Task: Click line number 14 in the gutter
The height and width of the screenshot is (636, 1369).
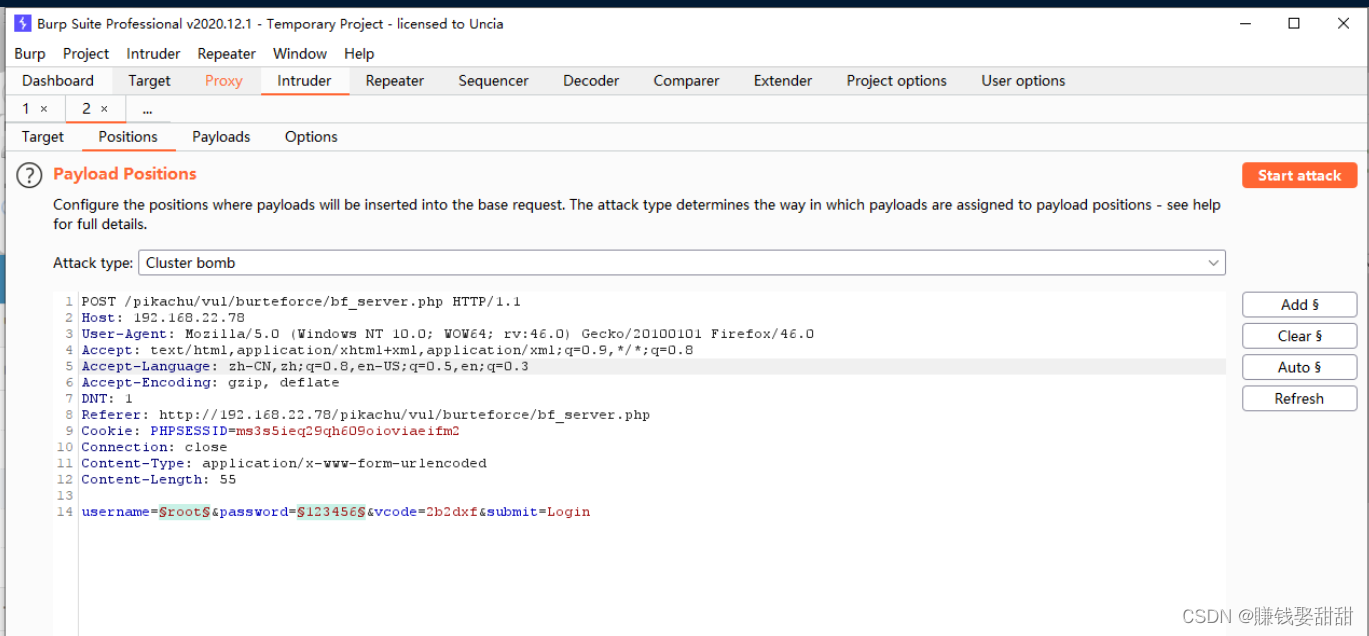Action: click(66, 512)
